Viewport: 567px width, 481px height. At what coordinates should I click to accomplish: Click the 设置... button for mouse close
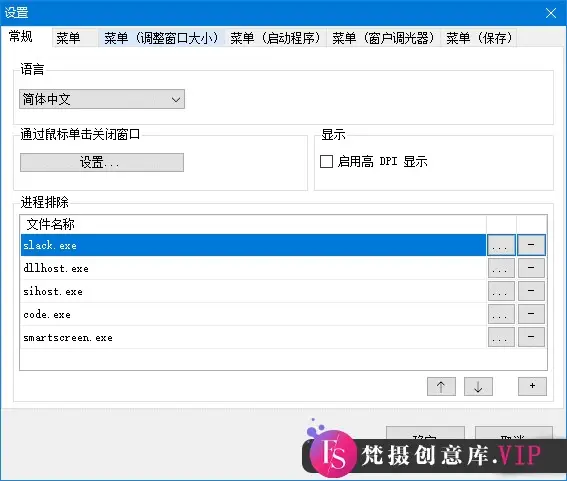(x=102, y=162)
